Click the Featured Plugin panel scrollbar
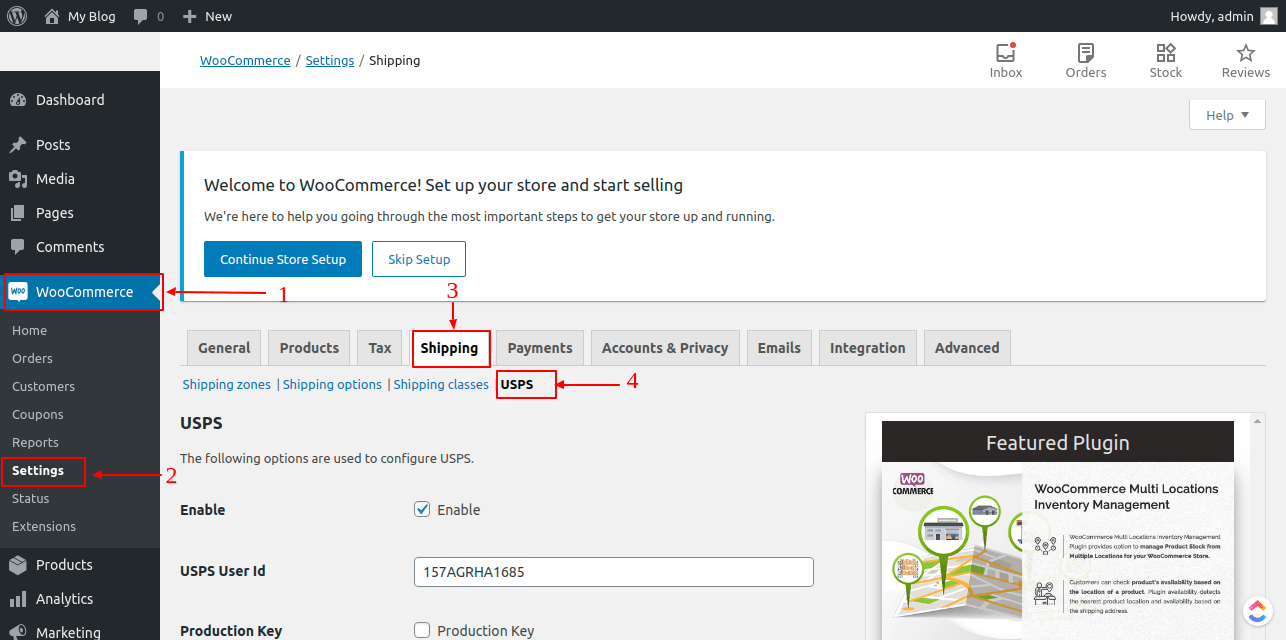Screen dimensions: 1286x640 [x=1258, y=500]
